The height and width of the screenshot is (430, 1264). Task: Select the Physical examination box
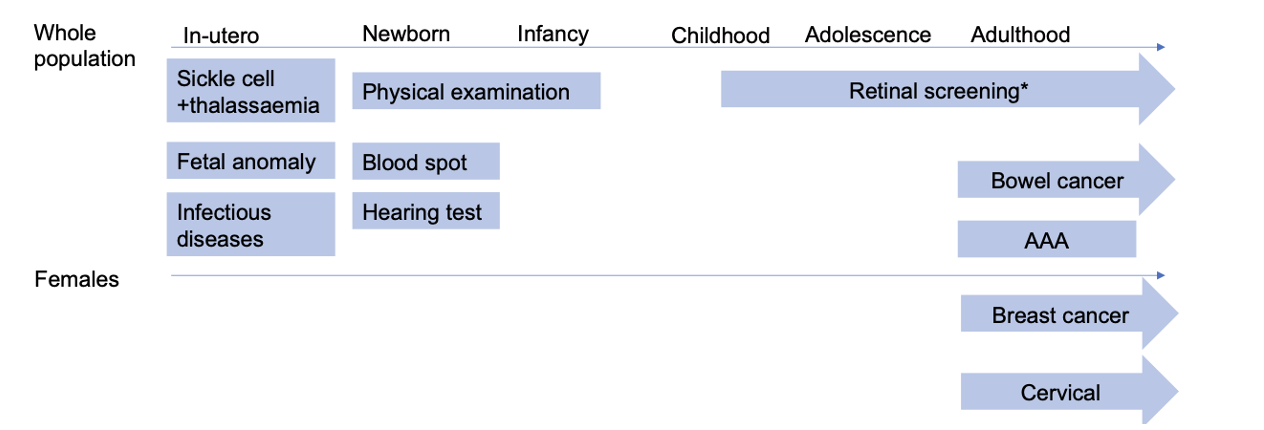coord(475,92)
